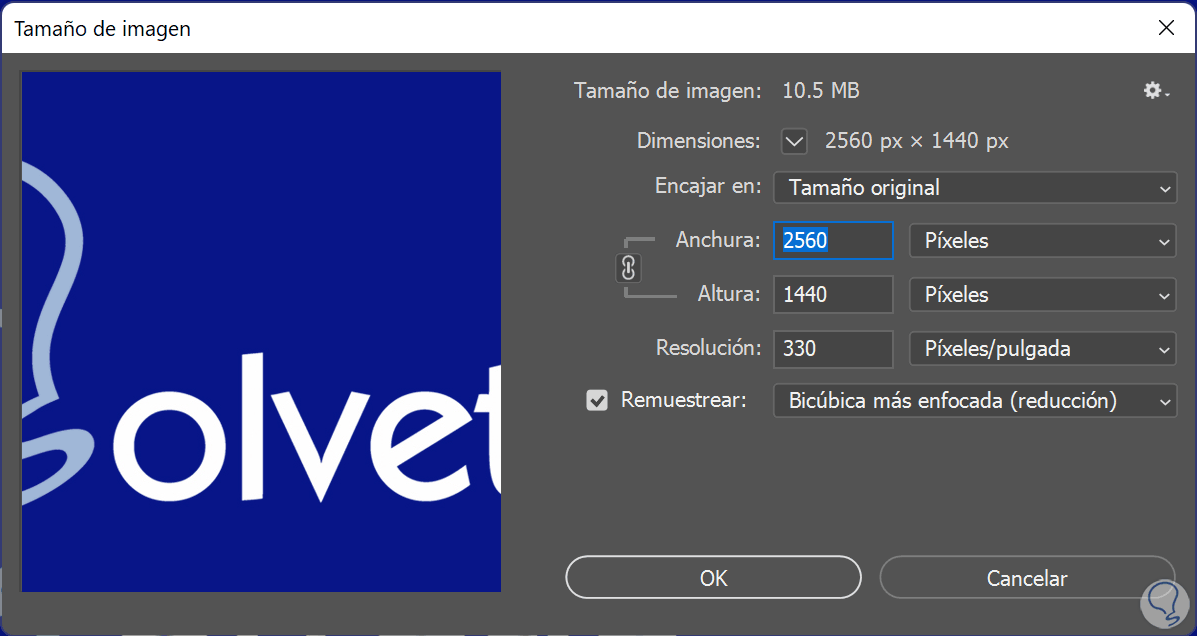Open the Anchura units dropdown

pyautogui.click(x=1043, y=241)
